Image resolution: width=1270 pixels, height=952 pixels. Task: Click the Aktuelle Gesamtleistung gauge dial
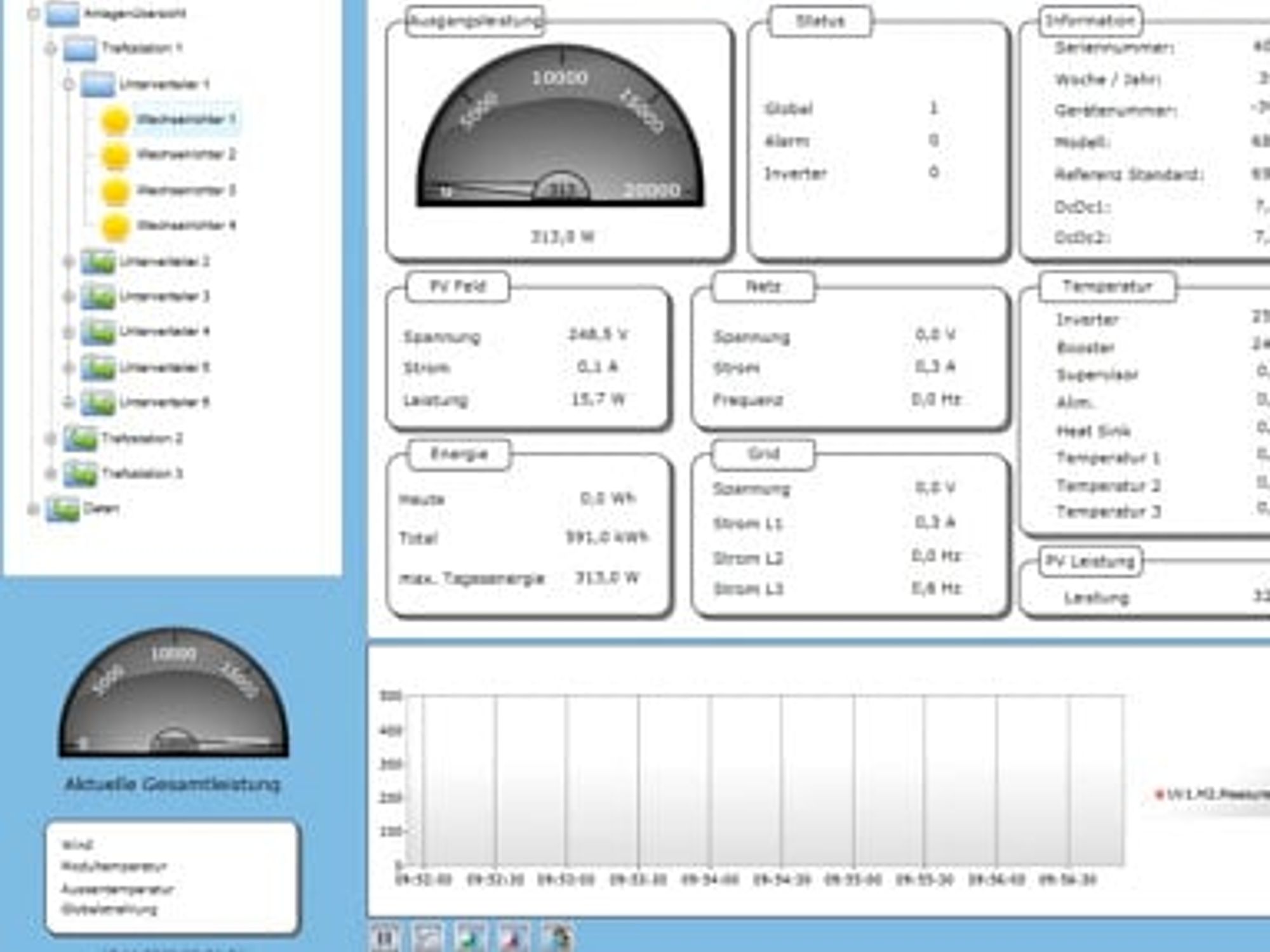[x=173, y=692]
